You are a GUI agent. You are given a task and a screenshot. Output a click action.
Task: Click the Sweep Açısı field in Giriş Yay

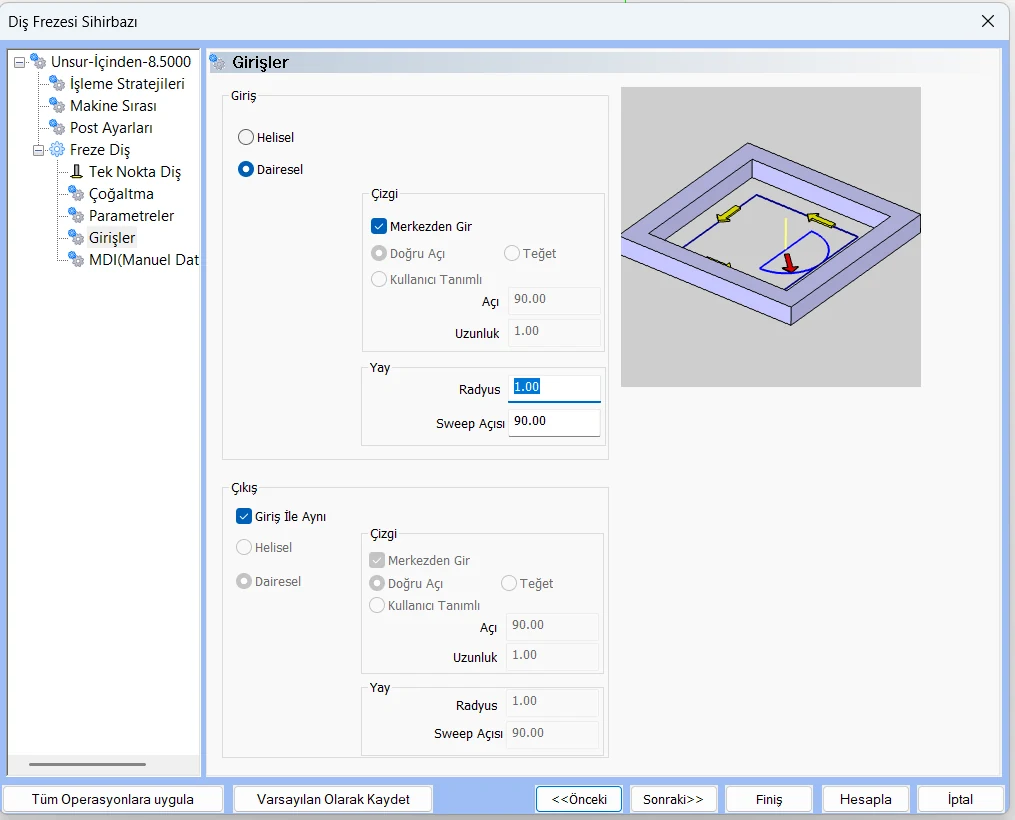click(x=554, y=422)
